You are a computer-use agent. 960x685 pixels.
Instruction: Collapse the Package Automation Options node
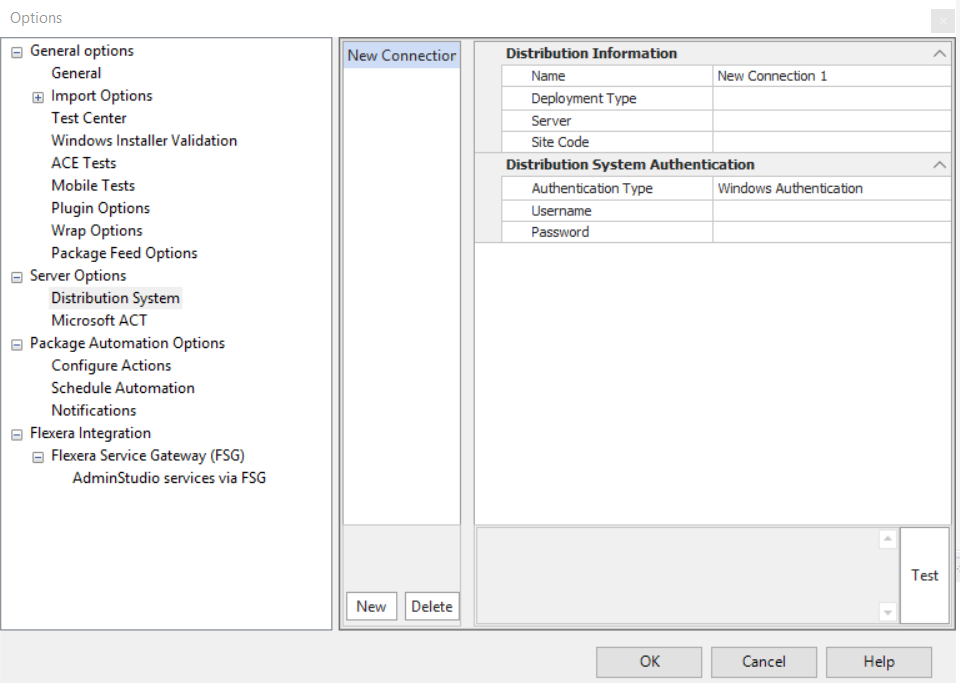(x=17, y=344)
